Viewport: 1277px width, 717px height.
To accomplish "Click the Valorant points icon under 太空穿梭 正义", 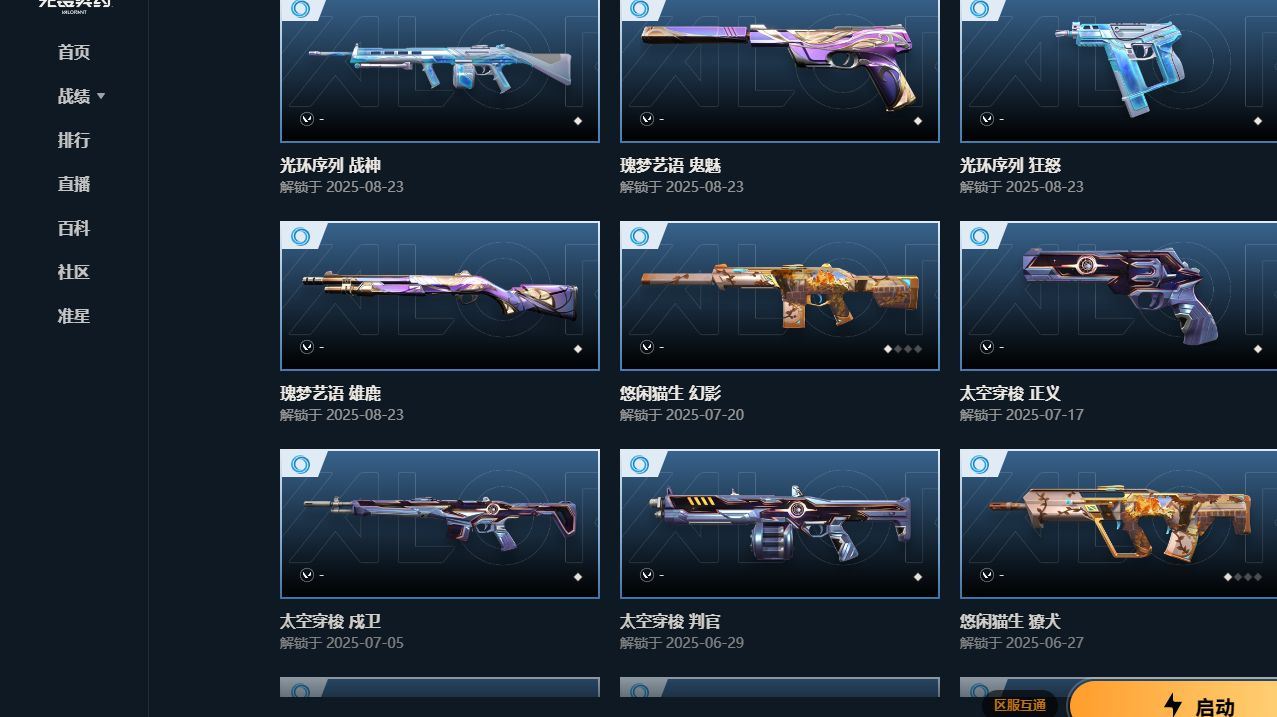I will pyautogui.click(x=987, y=347).
